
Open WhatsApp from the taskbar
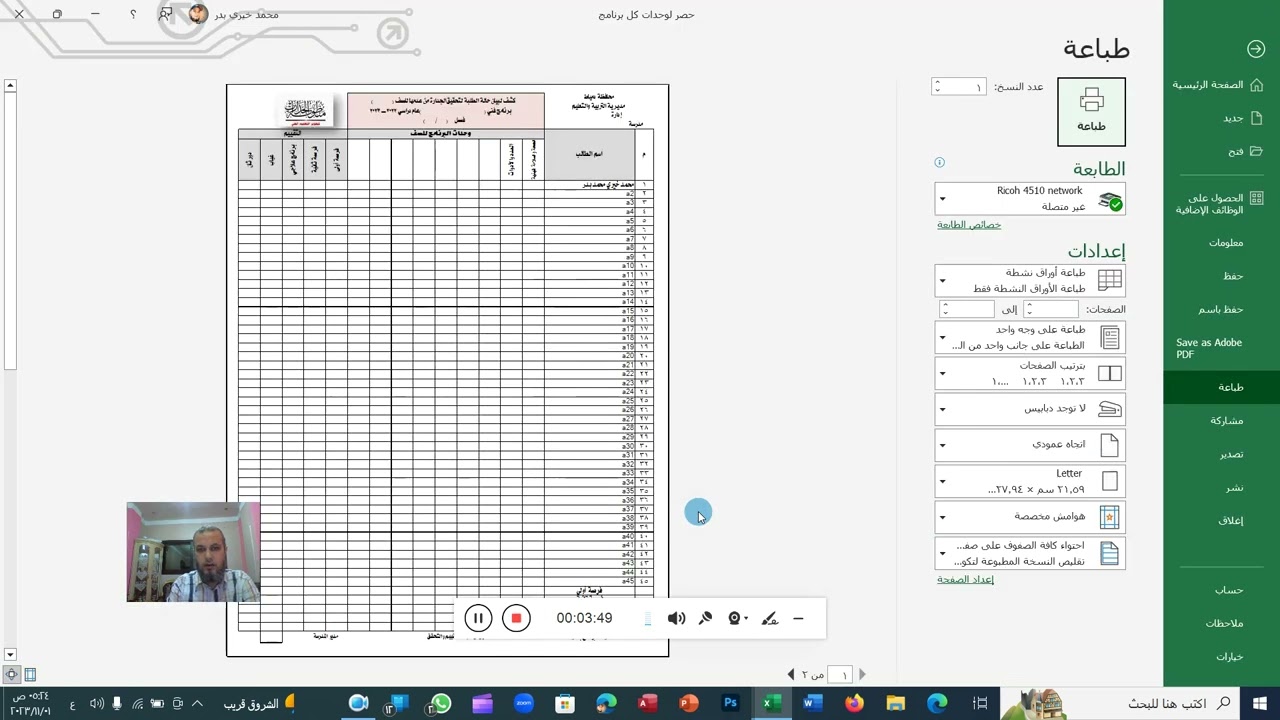[441, 703]
